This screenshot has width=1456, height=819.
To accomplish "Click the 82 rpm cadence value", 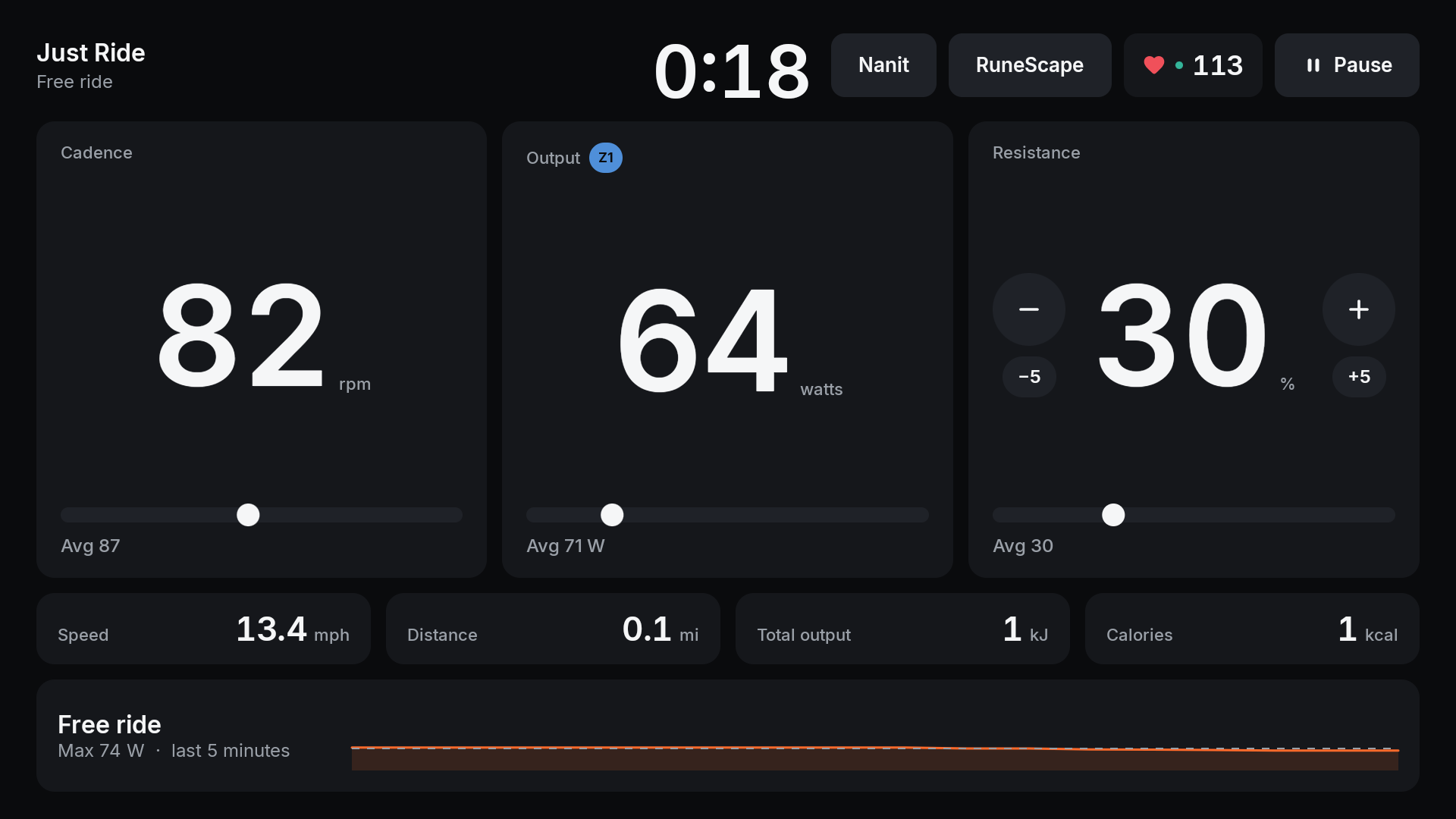I will 263,335.
